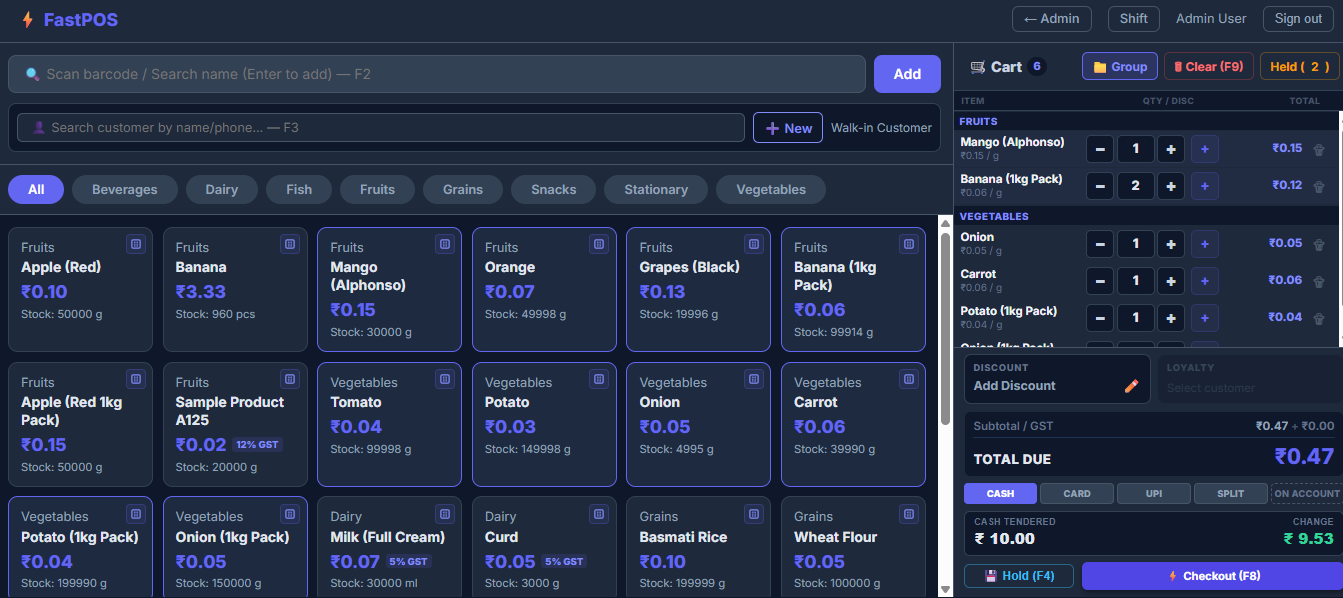
Task: Click the barcode icon on Orange card
Action: [x=599, y=244]
